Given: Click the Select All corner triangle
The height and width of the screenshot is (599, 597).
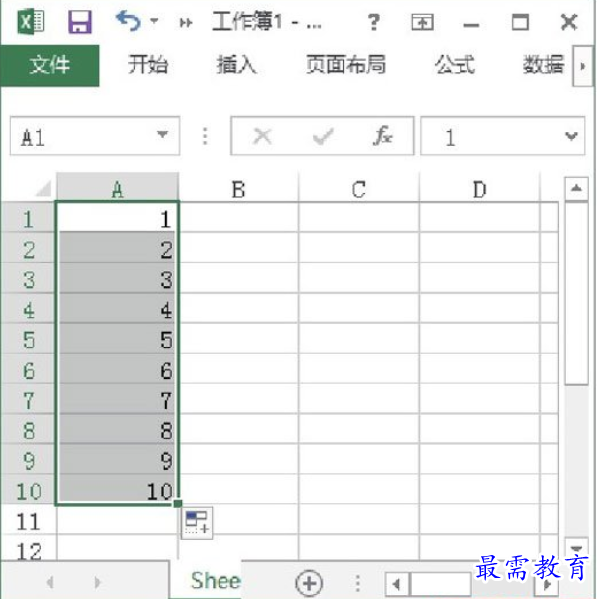Looking at the screenshot, I should click(43, 189).
